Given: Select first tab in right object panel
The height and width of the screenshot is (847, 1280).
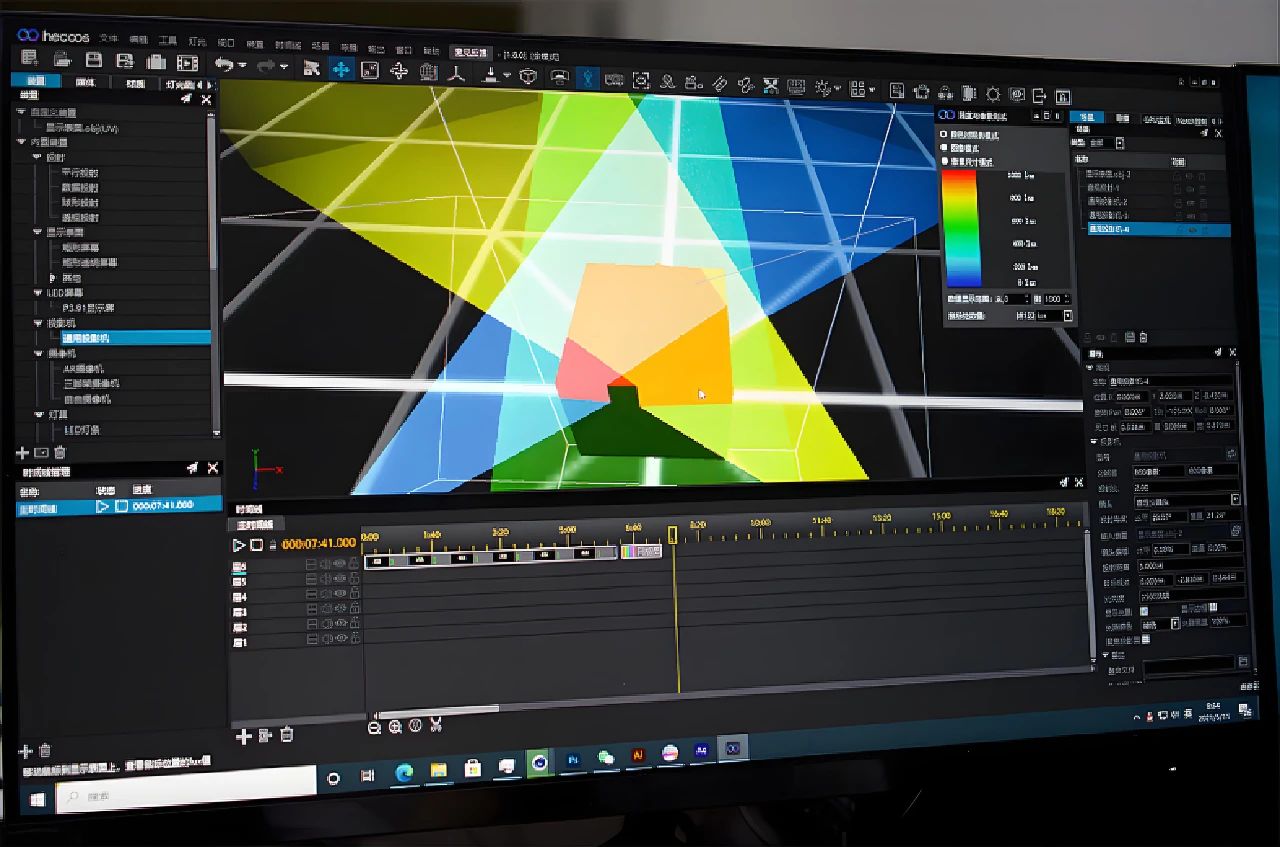Looking at the screenshot, I should point(1088,117).
